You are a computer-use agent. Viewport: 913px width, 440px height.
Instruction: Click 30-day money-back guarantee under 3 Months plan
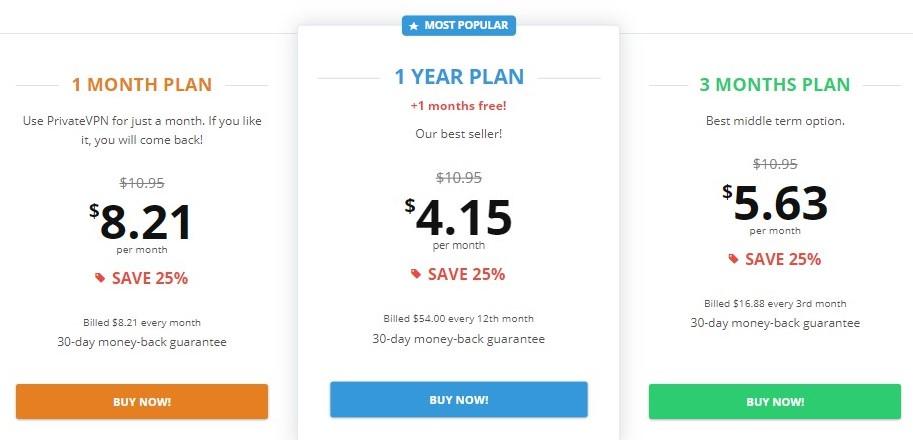click(775, 323)
